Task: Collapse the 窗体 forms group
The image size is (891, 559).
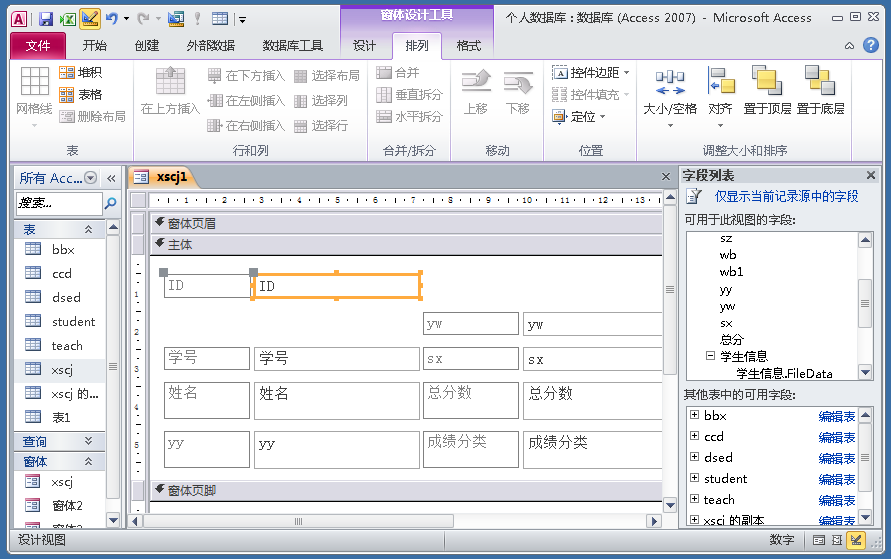Action: 88,461
